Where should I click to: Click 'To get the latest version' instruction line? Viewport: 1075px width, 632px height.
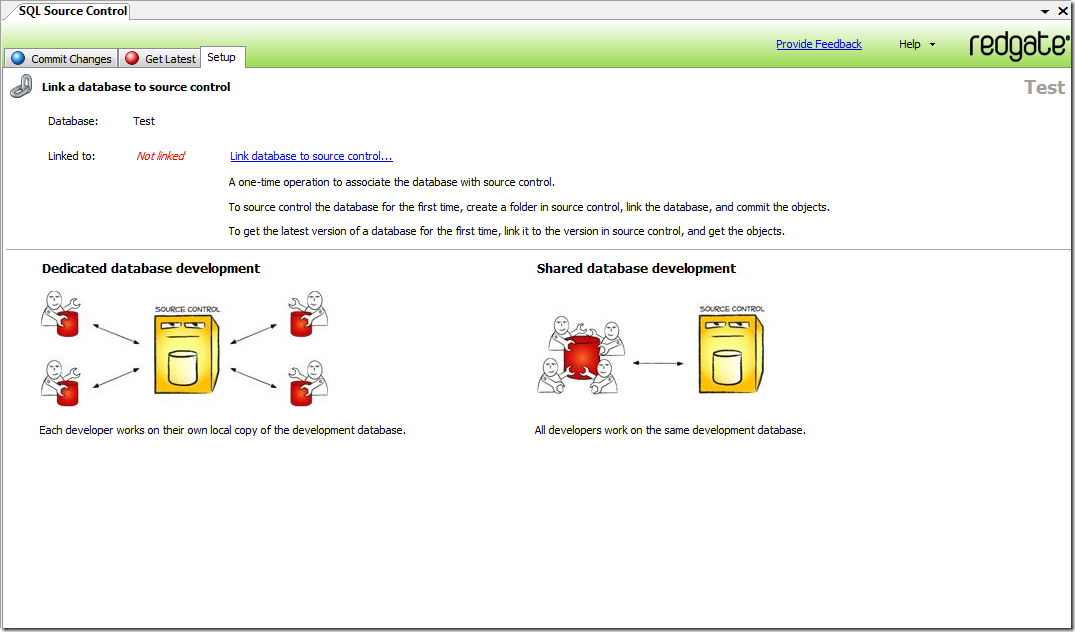tap(507, 232)
